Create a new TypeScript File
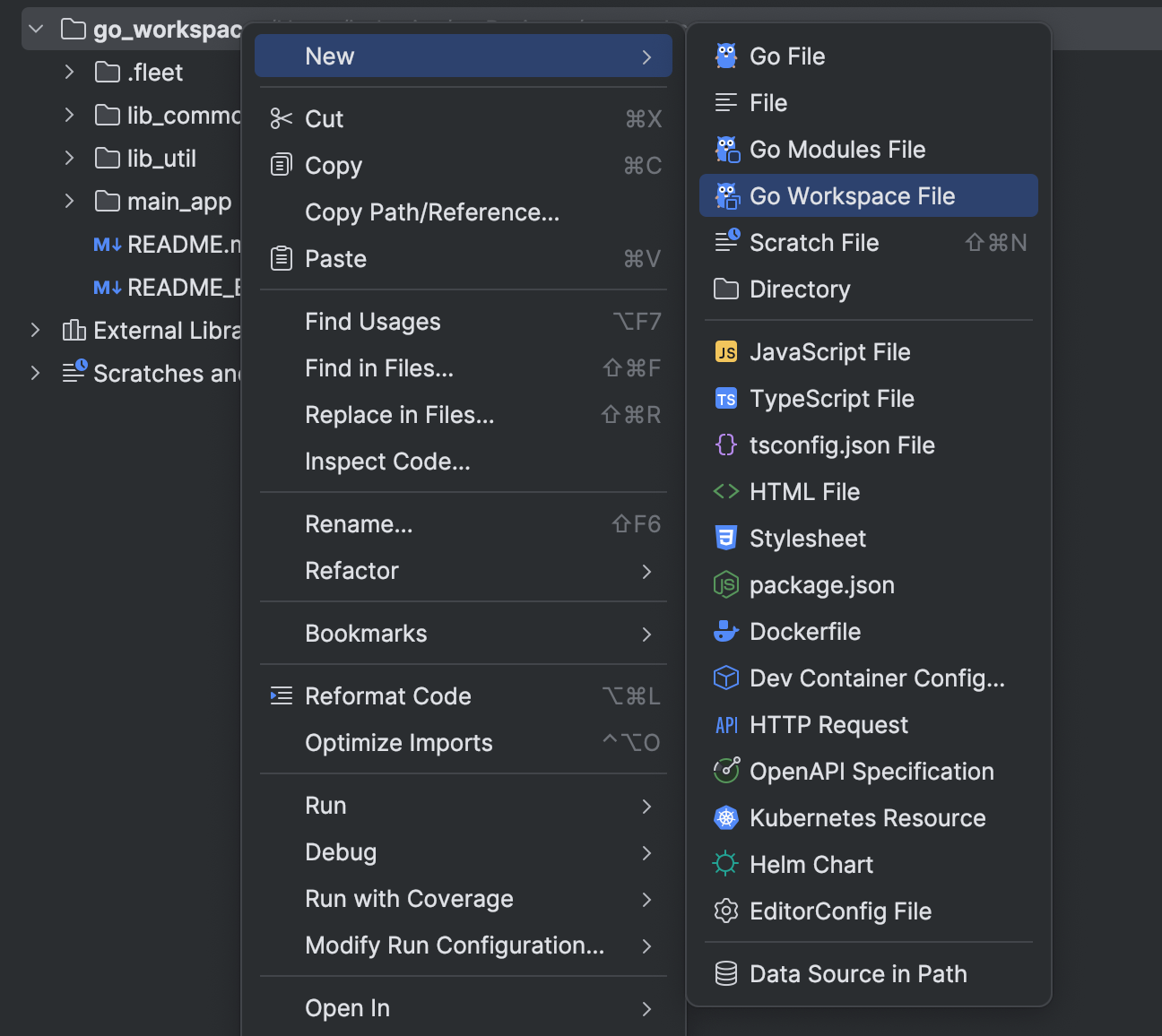This screenshot has height=1036, width=1162. [832, 398]
